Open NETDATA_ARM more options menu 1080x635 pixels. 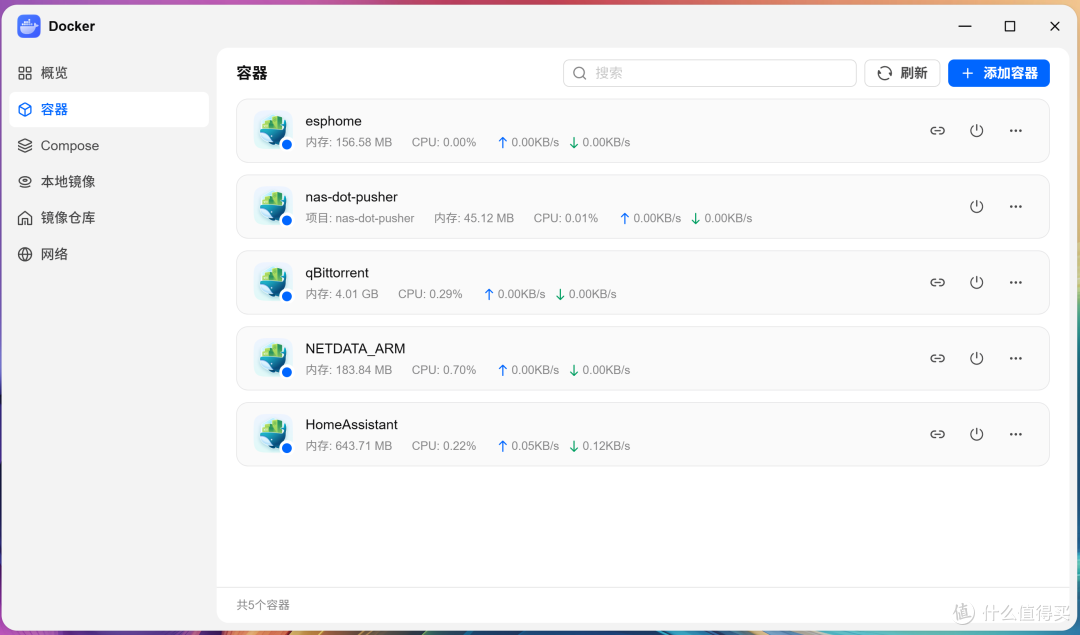pos(1016,358)
